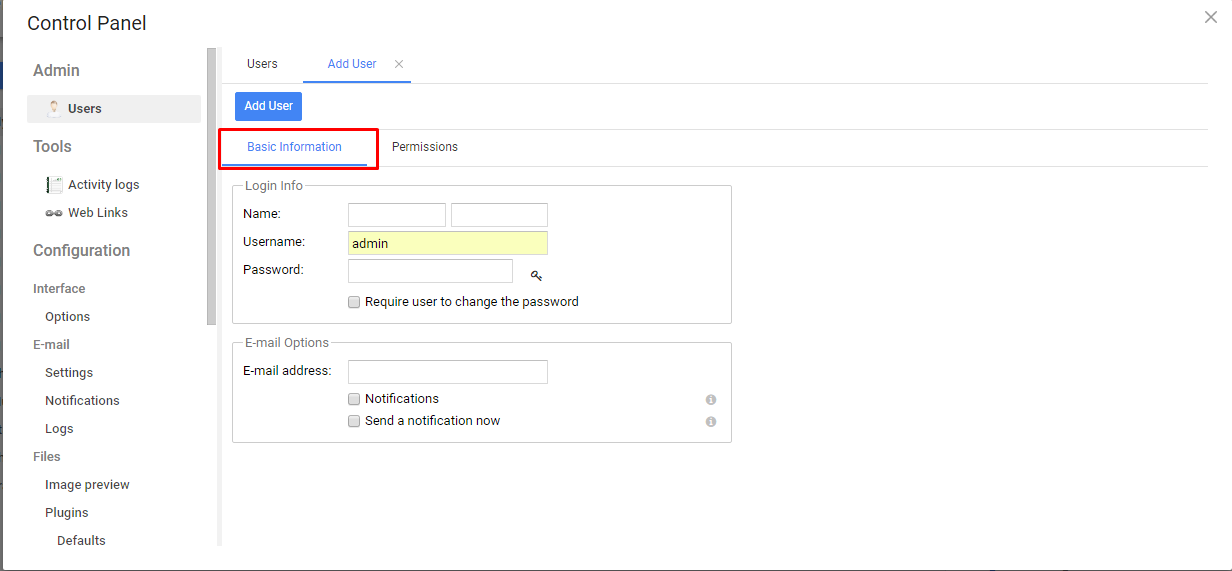The image size is (1232, 571).
Task: Click the Files heading in sidebar
Action: (x=47, y=457)
